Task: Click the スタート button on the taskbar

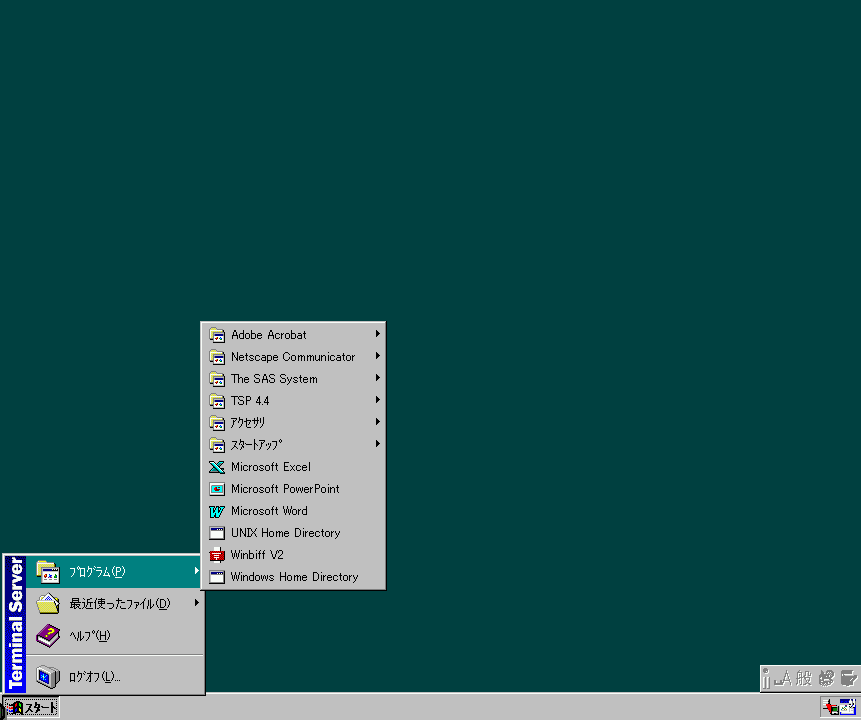Action: pyautogui.click(x=31, y=707)
